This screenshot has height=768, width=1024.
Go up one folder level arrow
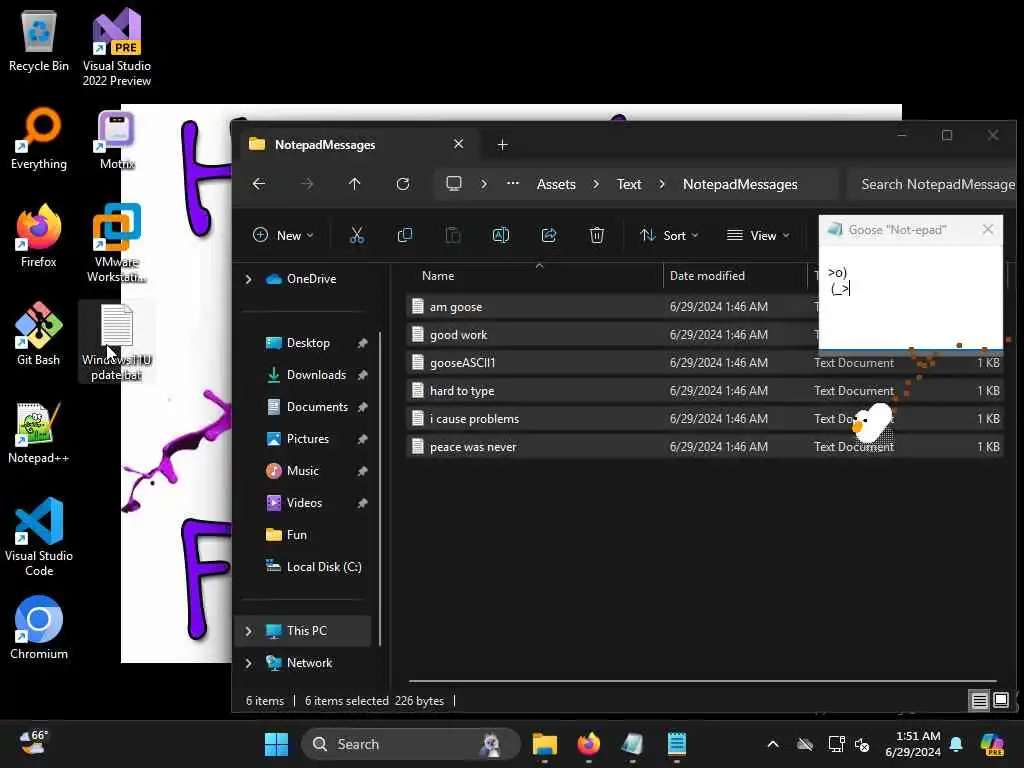pos(355,184)
